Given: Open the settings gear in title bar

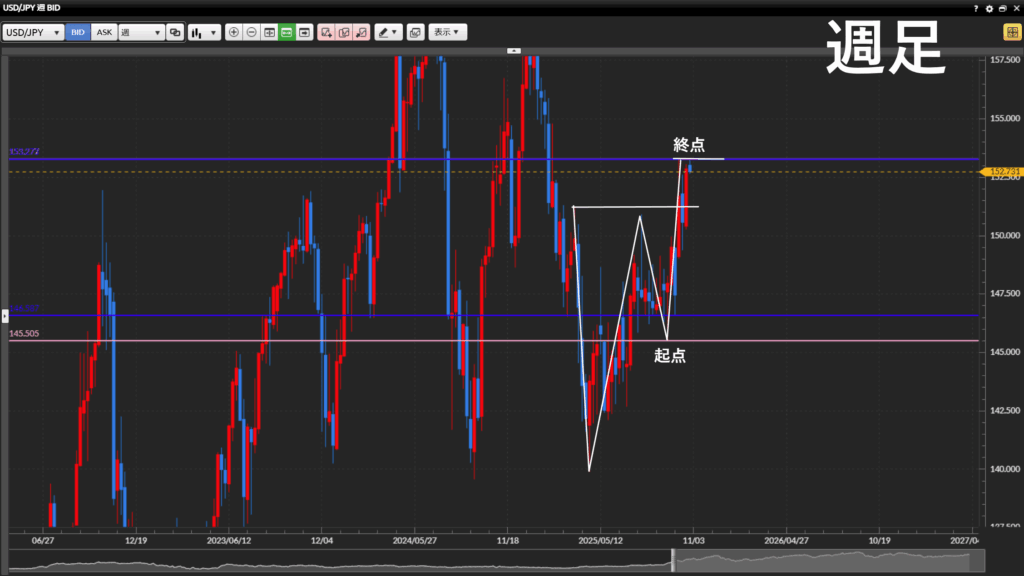Looking at the screenshot, I should 989,8.
